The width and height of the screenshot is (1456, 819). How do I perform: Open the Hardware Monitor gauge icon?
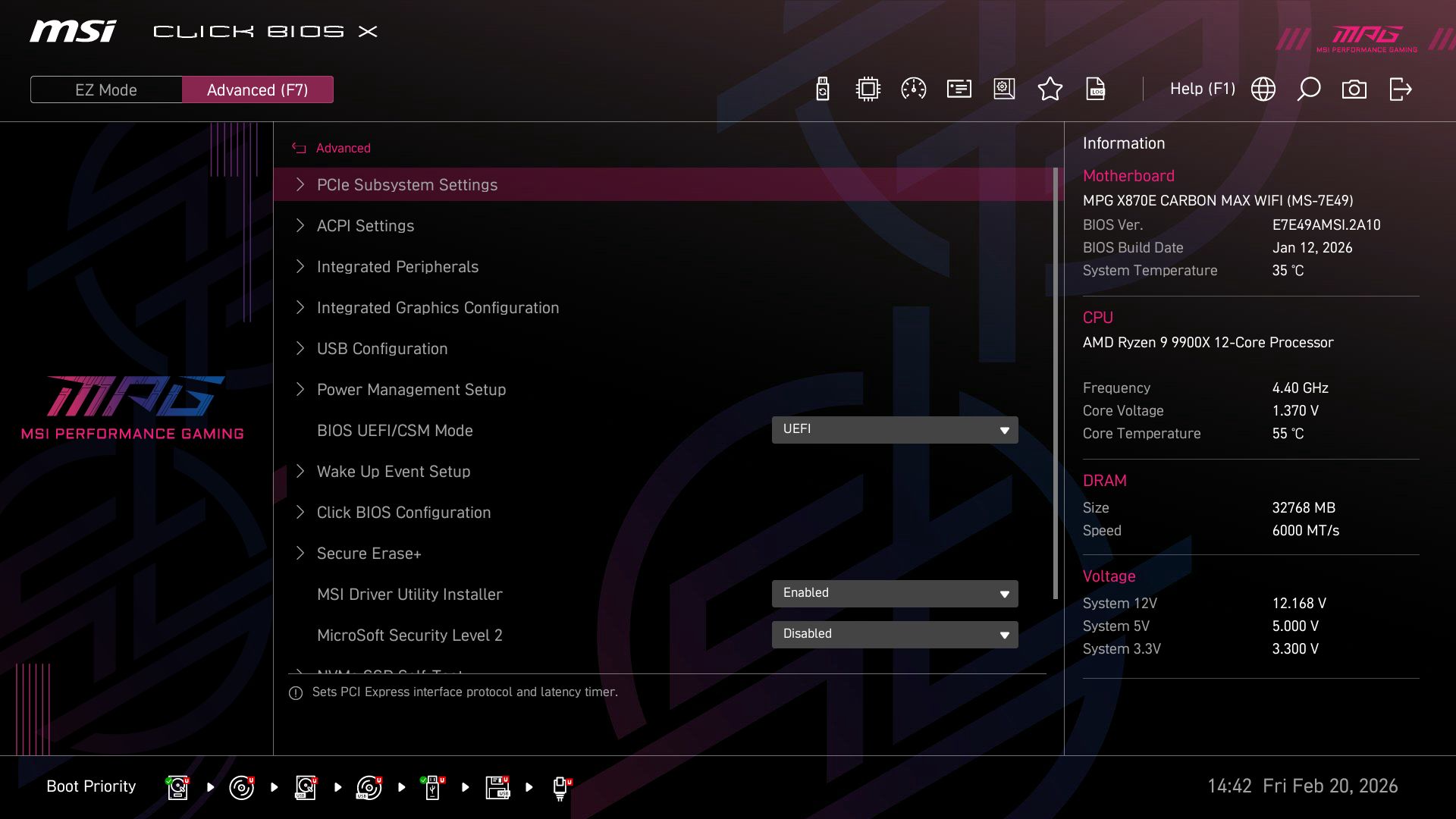(912, 89)
